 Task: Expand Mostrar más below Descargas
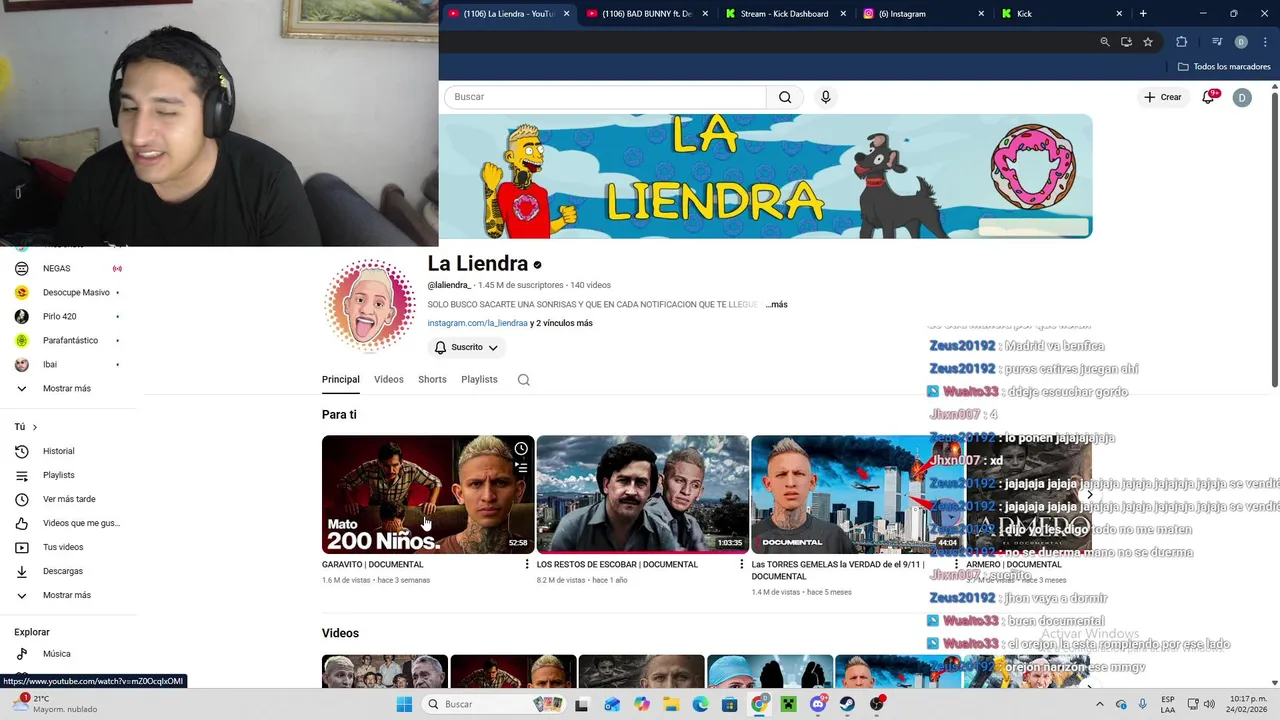(68, 595)
